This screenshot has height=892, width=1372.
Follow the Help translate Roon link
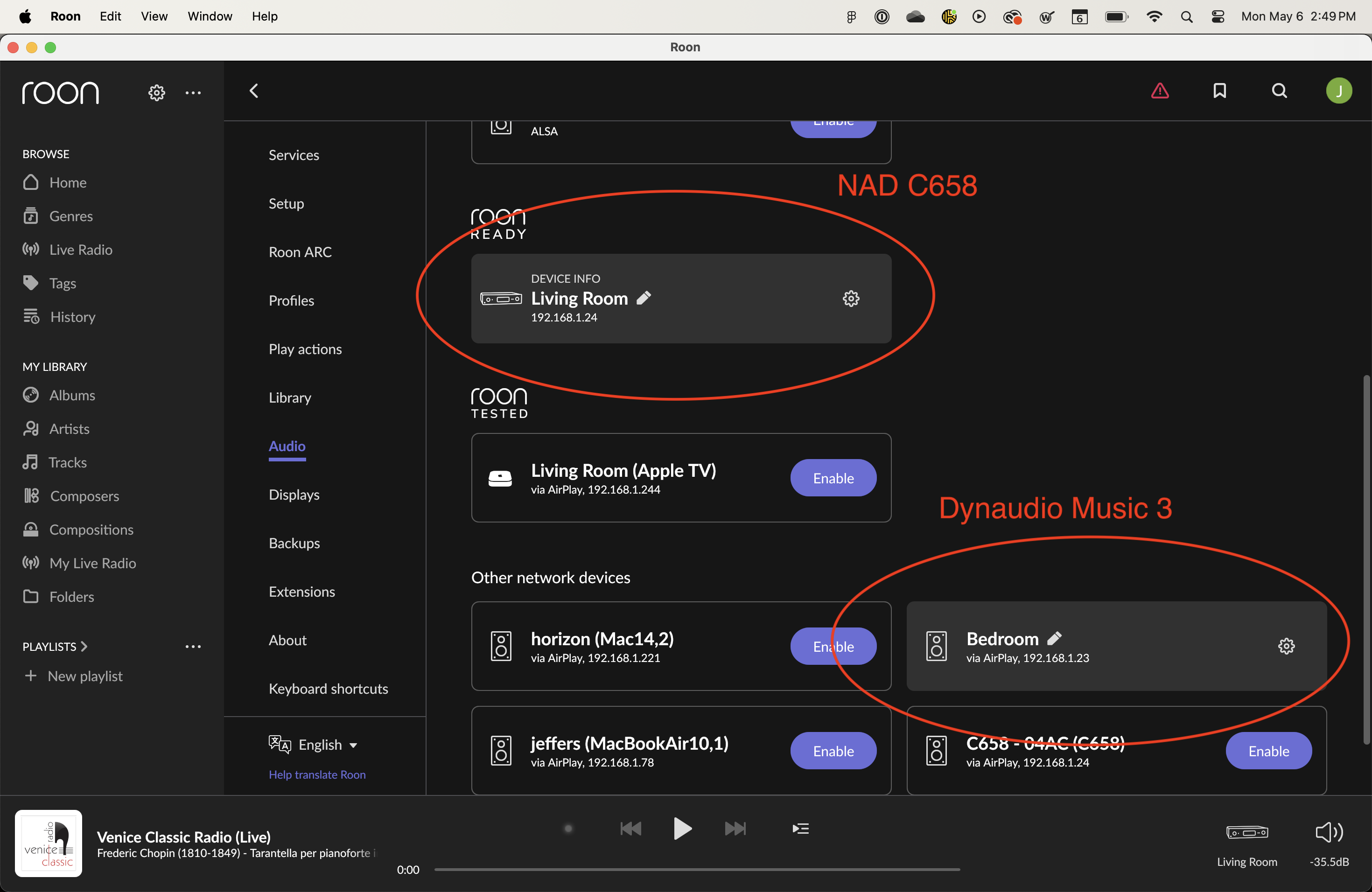pos(317,774)
